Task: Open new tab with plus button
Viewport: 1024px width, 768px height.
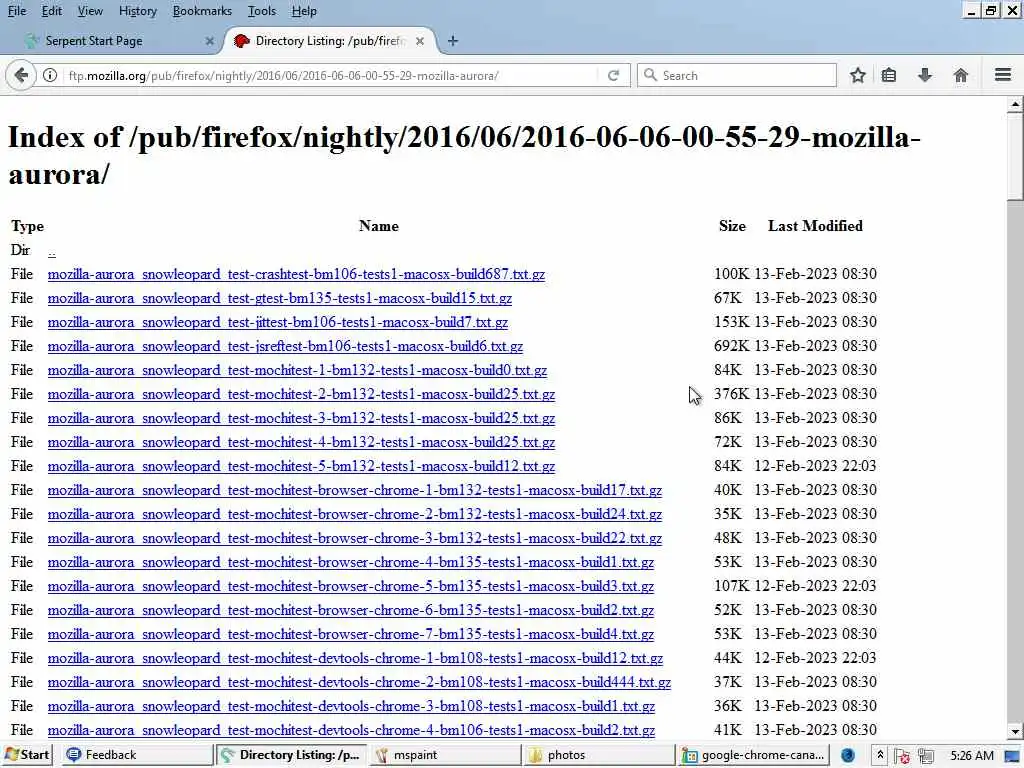Action: tap(453, 41)
